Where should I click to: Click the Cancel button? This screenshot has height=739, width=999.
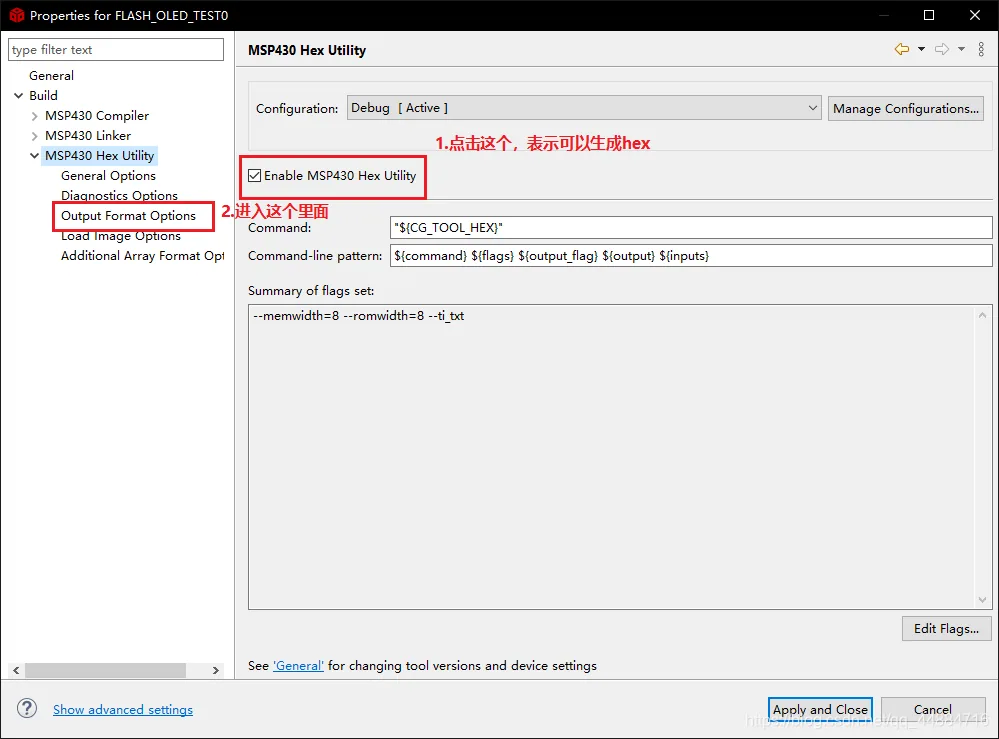coord(933,709)
